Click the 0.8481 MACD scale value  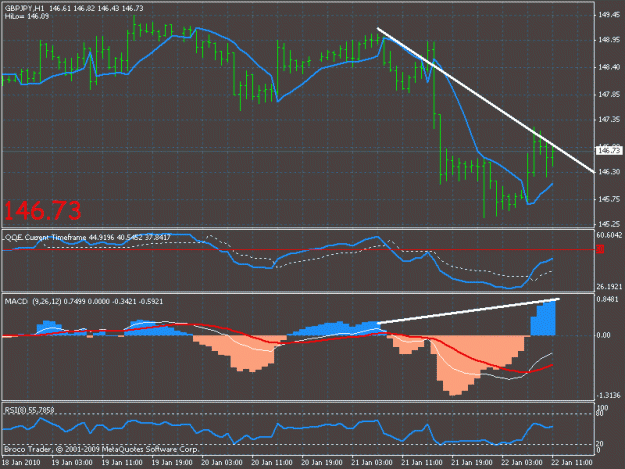coord(608,299)
